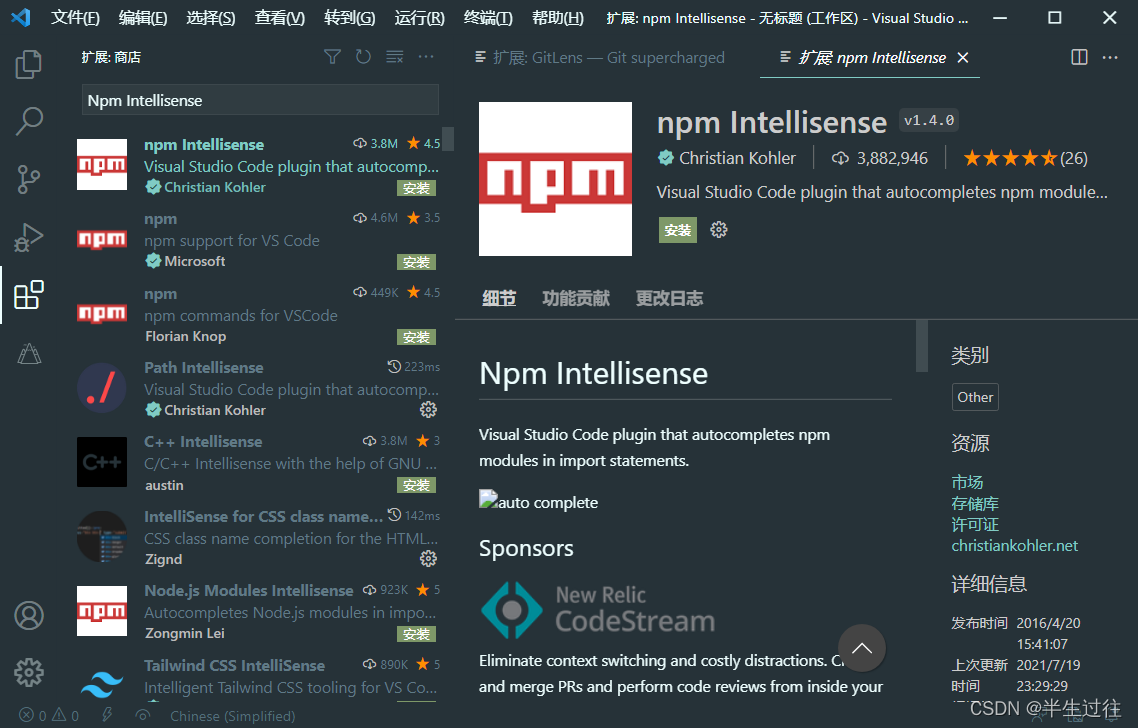The width and height of the screenshot is (1138, 728).
Task: Select the 功能贡献 tab
Action: click(x=576, y=298)
